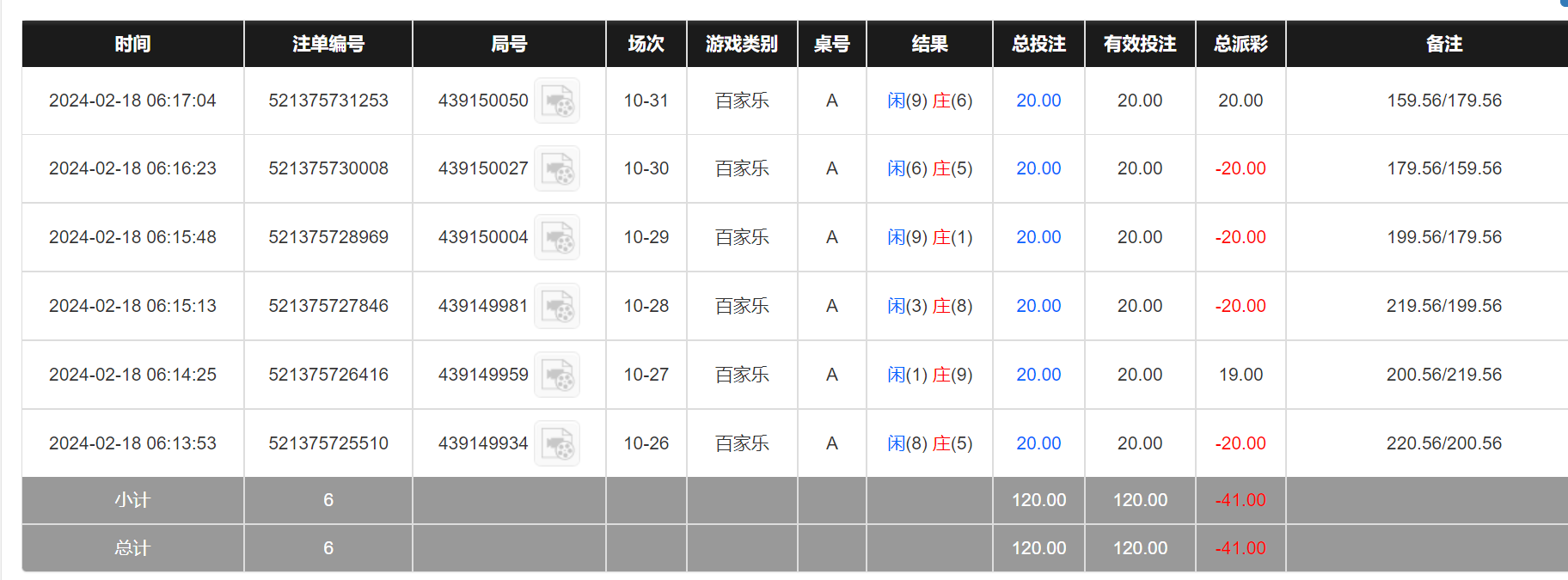This screenshot has width=1568, height=580.
Task: Click timestamp 2024-02-18 06:15:48
Action: point(132,237)
